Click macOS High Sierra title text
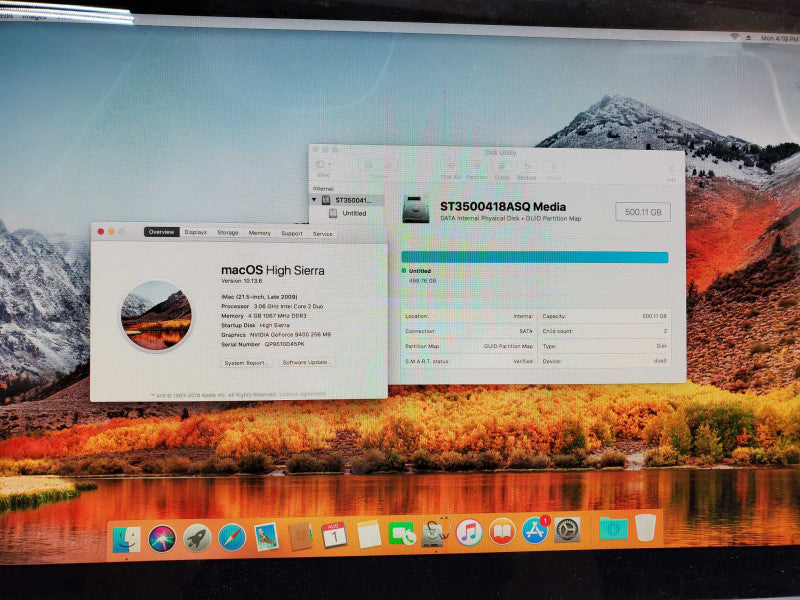800x600 pixels. pos(273,270)
